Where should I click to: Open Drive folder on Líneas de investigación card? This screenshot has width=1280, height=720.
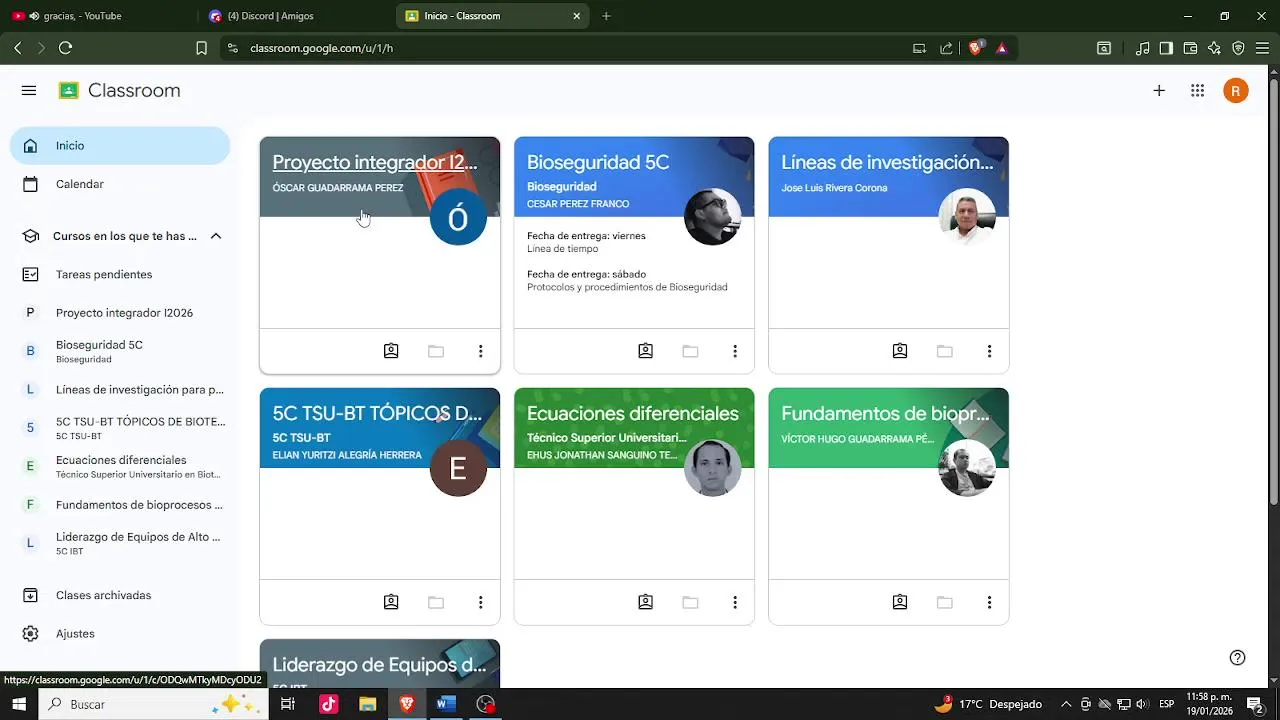pos(945,351)
